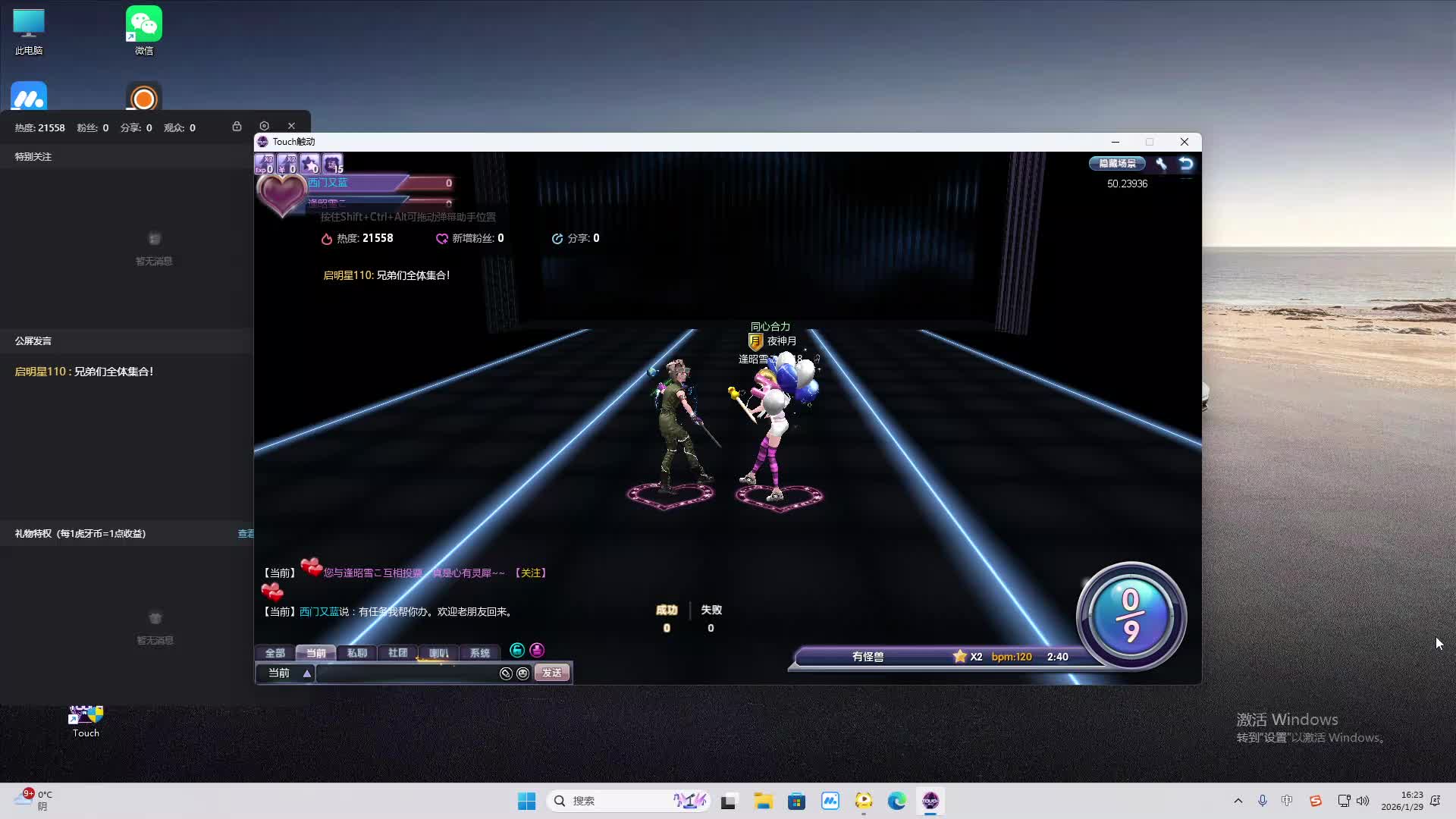
Task: Expand the 当前 chat channel dropdown
Action: (x=306, y=673)
